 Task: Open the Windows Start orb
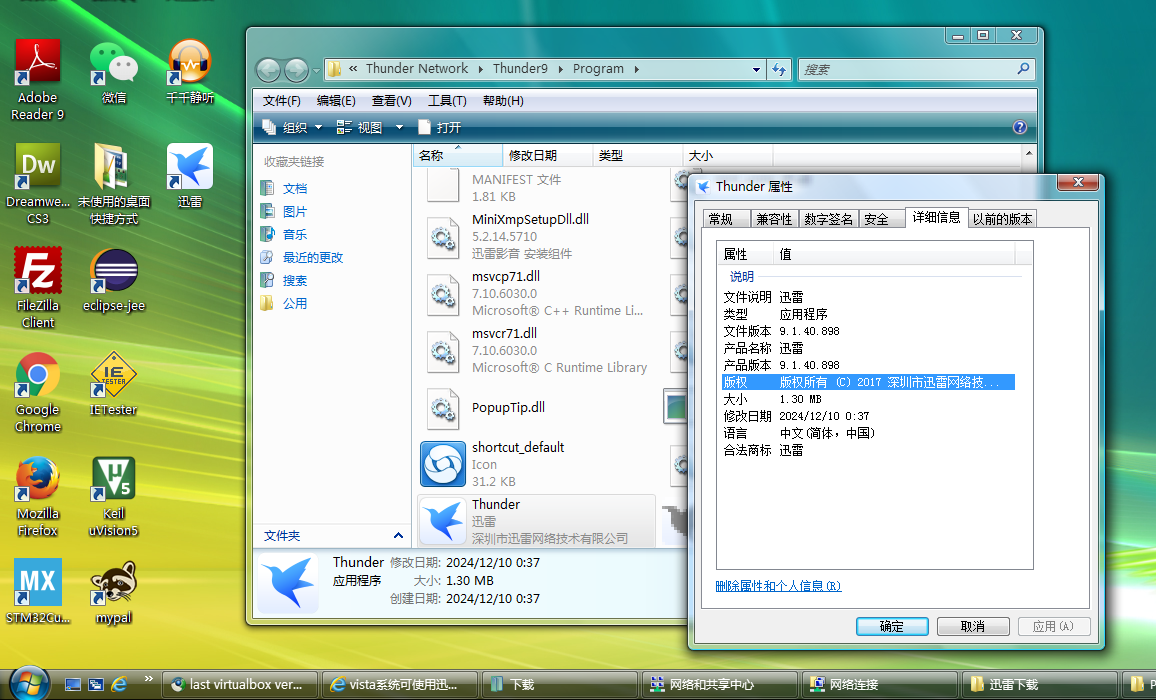click(29, 682)
